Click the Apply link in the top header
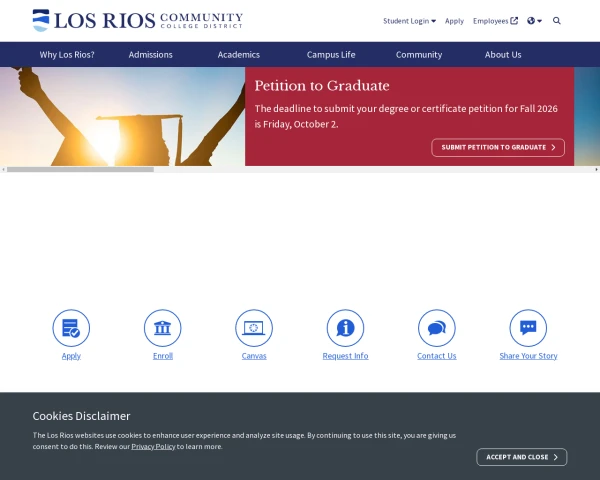600x480 pixels. coord(454,21)
